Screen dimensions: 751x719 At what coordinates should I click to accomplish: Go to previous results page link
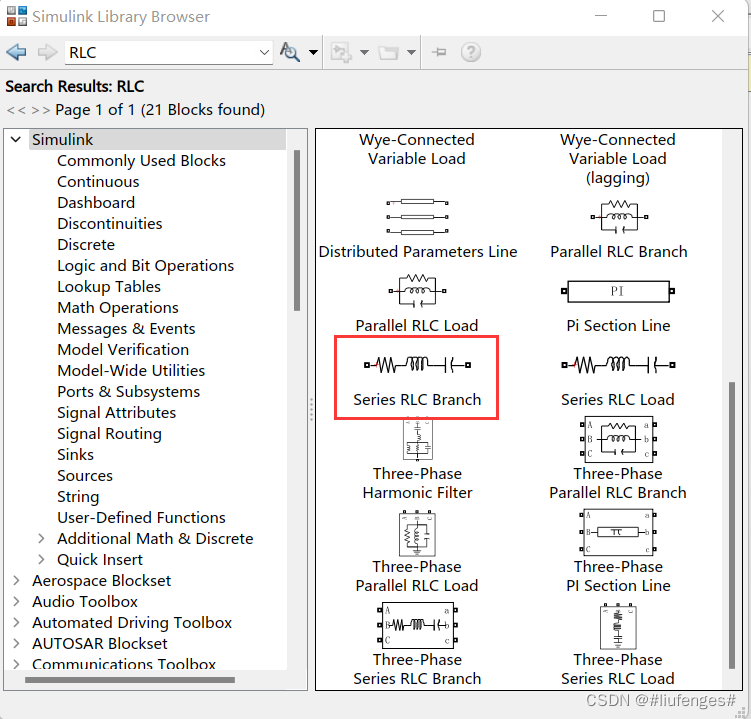pos(16,110)
